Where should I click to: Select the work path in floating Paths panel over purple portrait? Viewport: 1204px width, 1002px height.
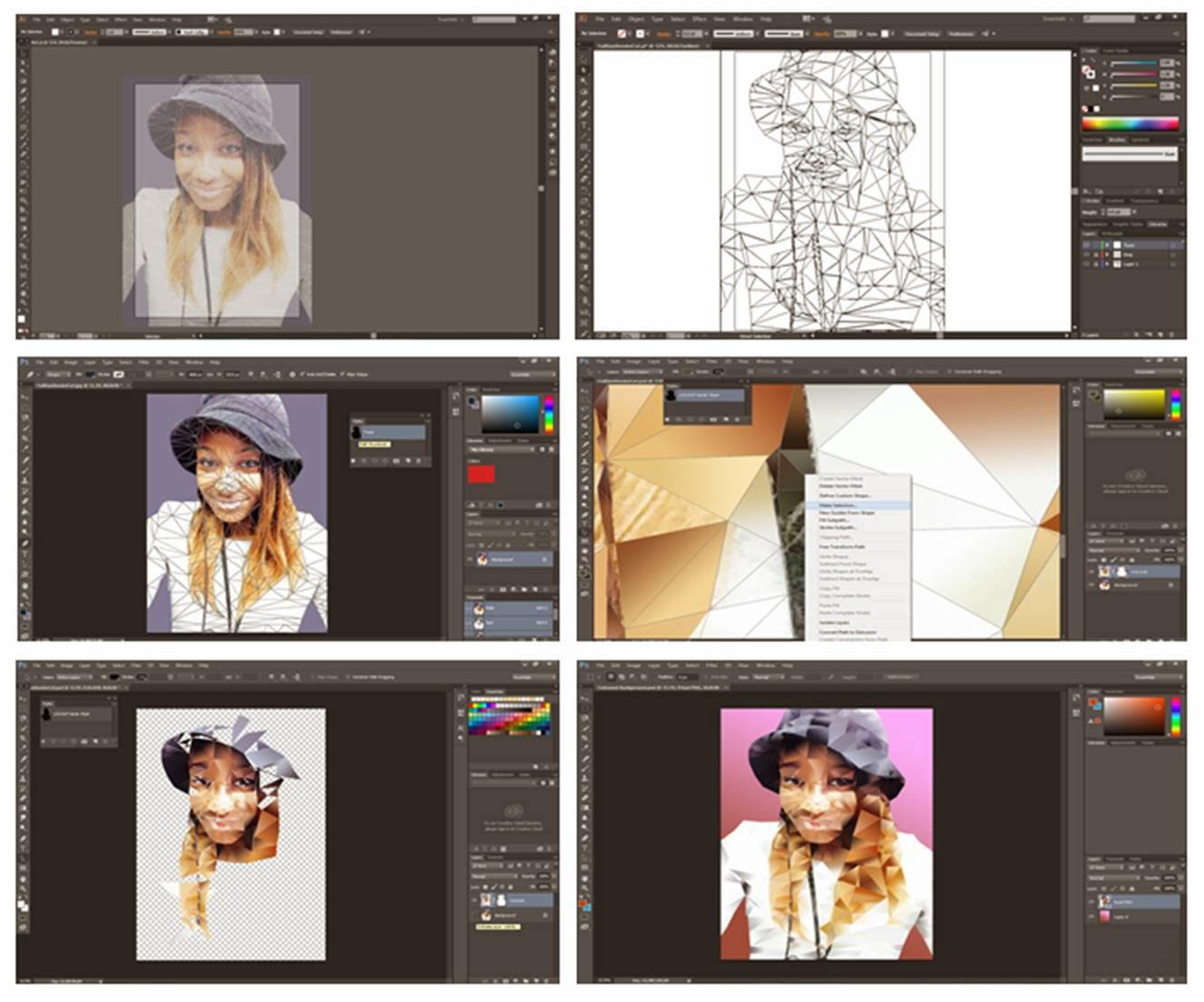389,432
